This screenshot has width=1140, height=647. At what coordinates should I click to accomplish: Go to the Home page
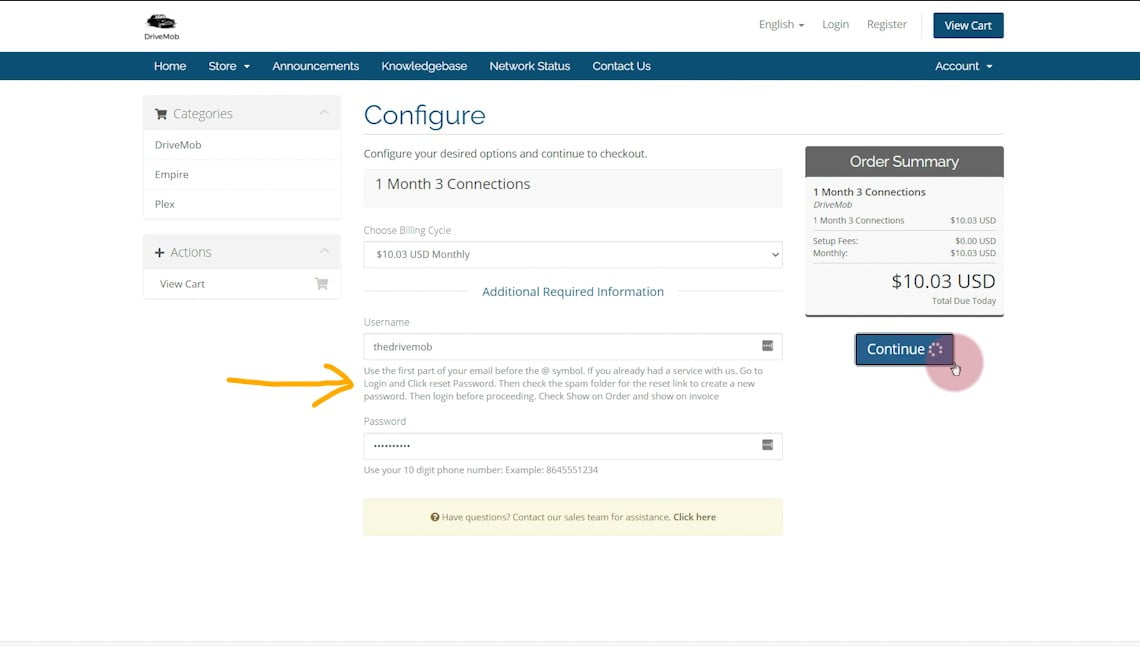(170, 66)
